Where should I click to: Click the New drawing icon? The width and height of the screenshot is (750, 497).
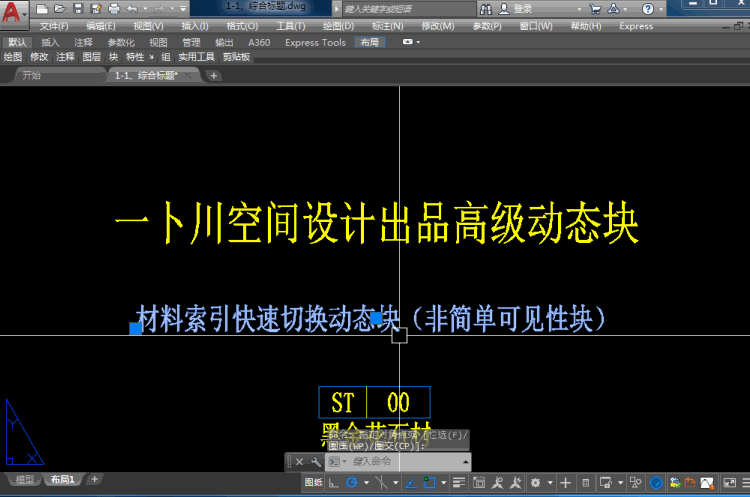click(42, 9)
